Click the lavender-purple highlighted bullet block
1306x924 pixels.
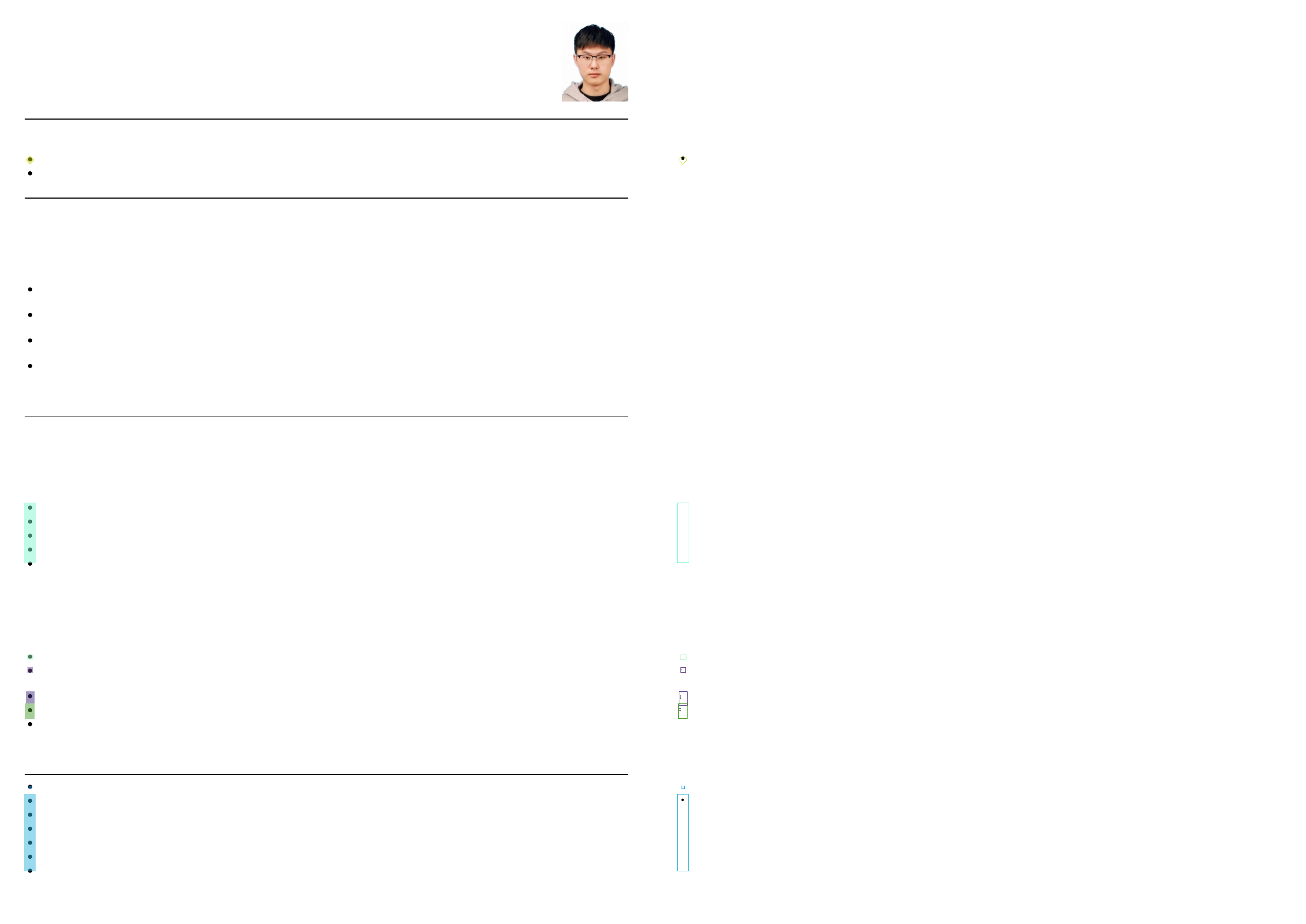[x=30, y=697]
